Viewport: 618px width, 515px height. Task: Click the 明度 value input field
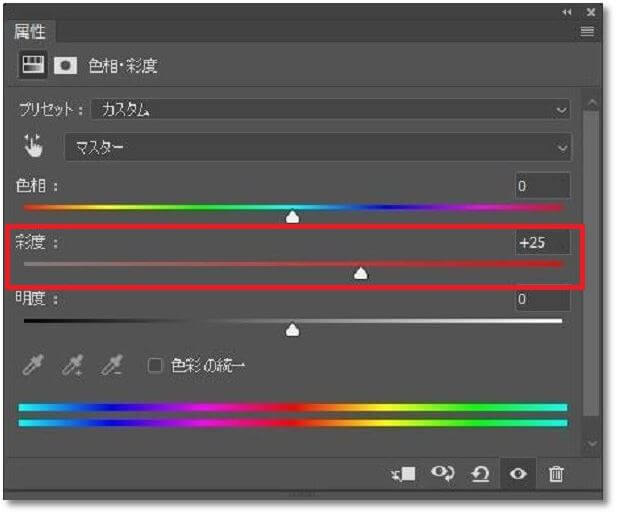click(543, 299)
